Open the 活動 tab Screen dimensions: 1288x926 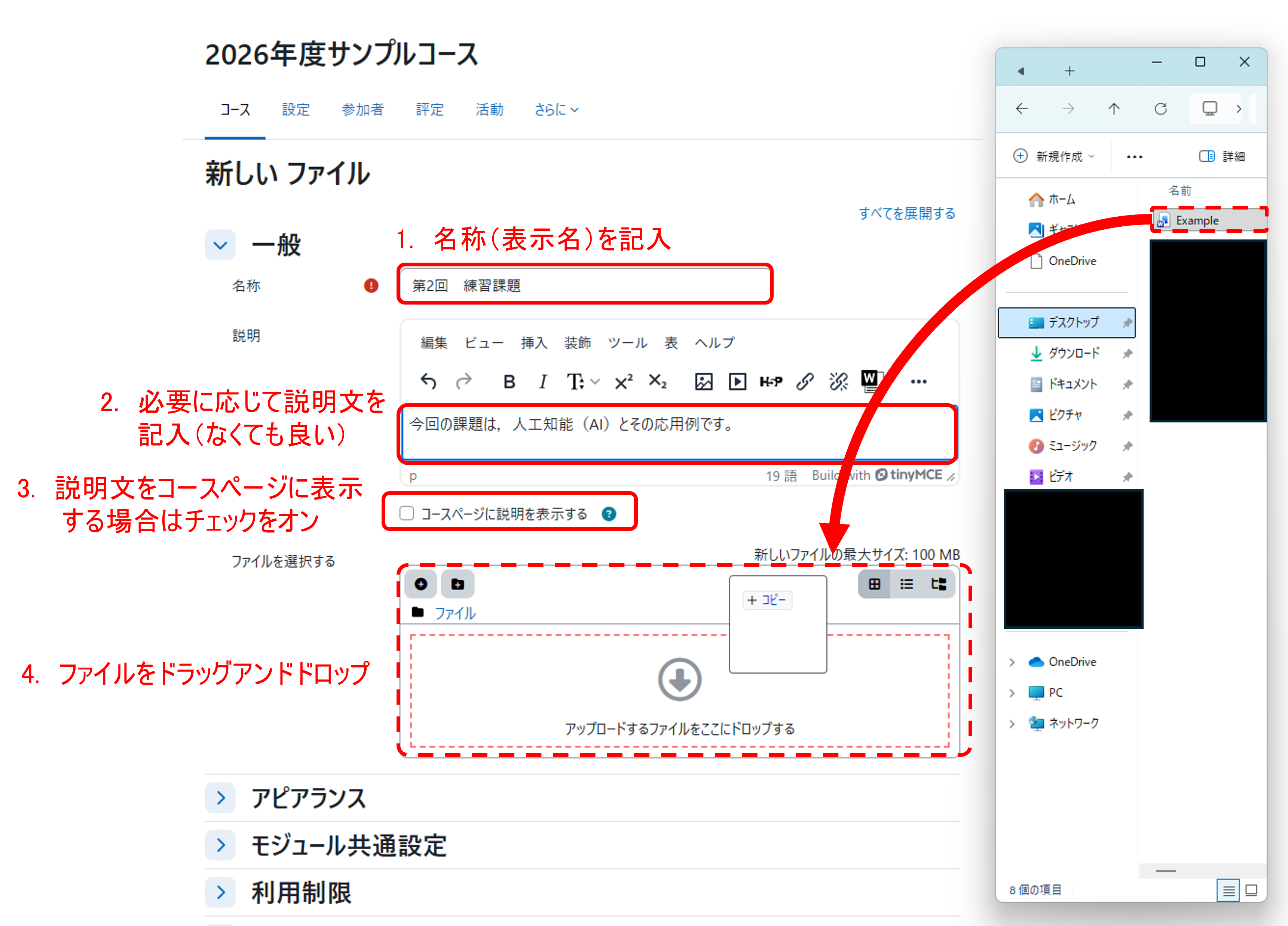pyautogui.click(x=490, y=110)
